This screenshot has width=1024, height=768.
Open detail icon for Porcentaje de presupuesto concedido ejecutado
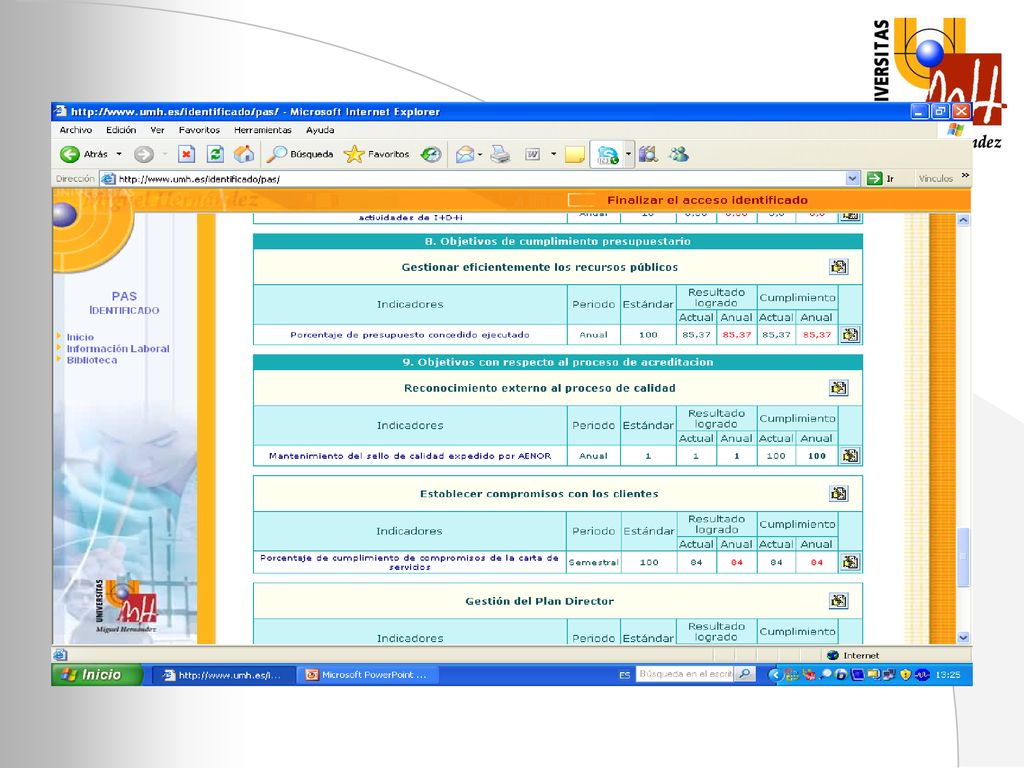850,334
